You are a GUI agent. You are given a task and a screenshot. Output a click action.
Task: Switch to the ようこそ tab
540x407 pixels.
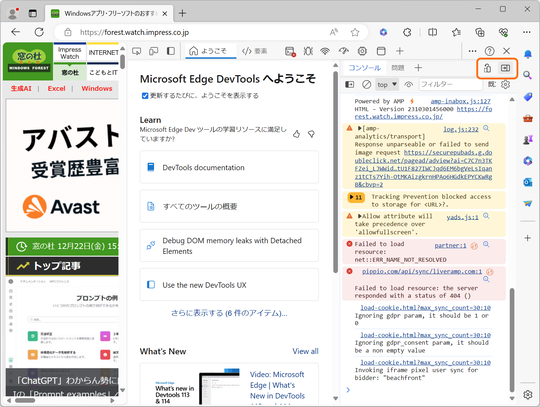pos(211,51)
